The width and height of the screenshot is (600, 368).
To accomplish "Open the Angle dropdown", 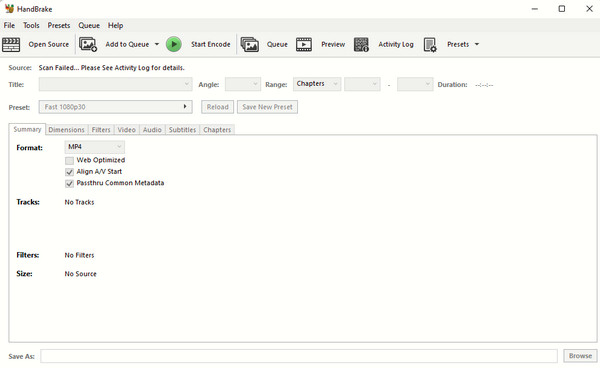I will 243,84.
